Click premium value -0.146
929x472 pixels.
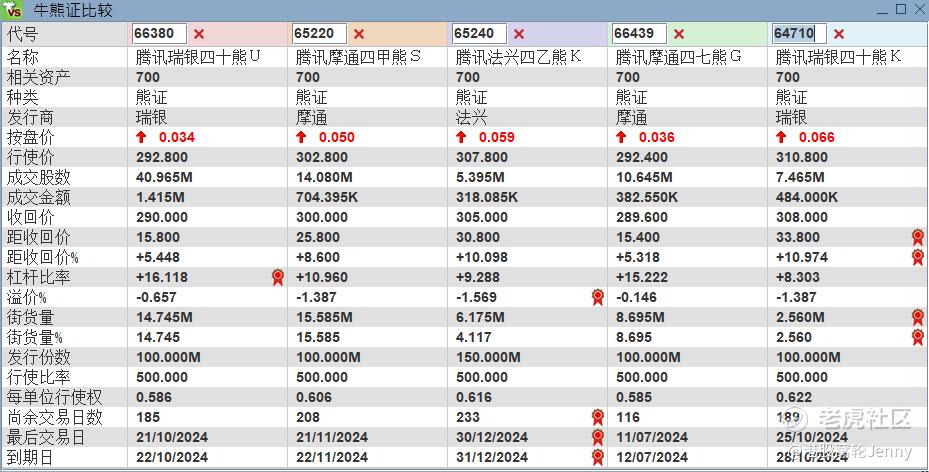[x=636, y=297]
